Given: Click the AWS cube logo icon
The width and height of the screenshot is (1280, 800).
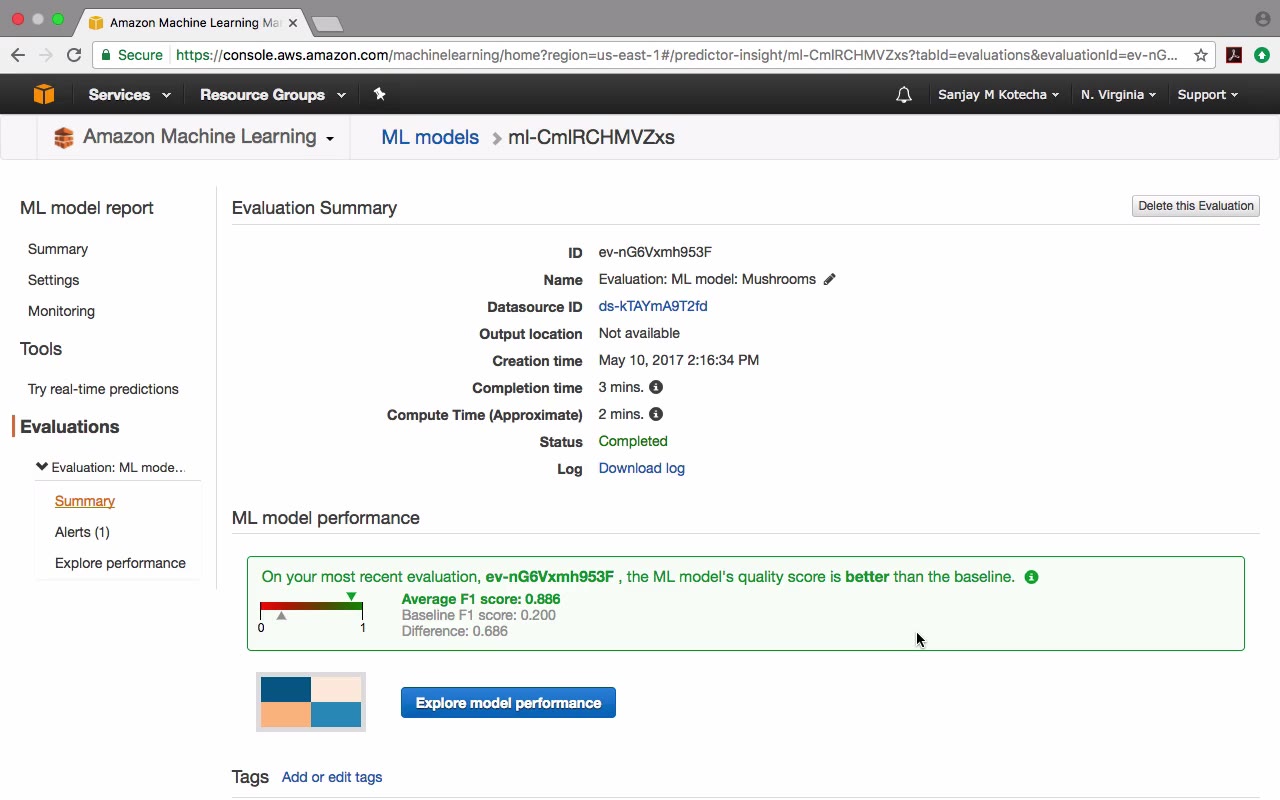Looking at the screenshot, I should (44, 94).
